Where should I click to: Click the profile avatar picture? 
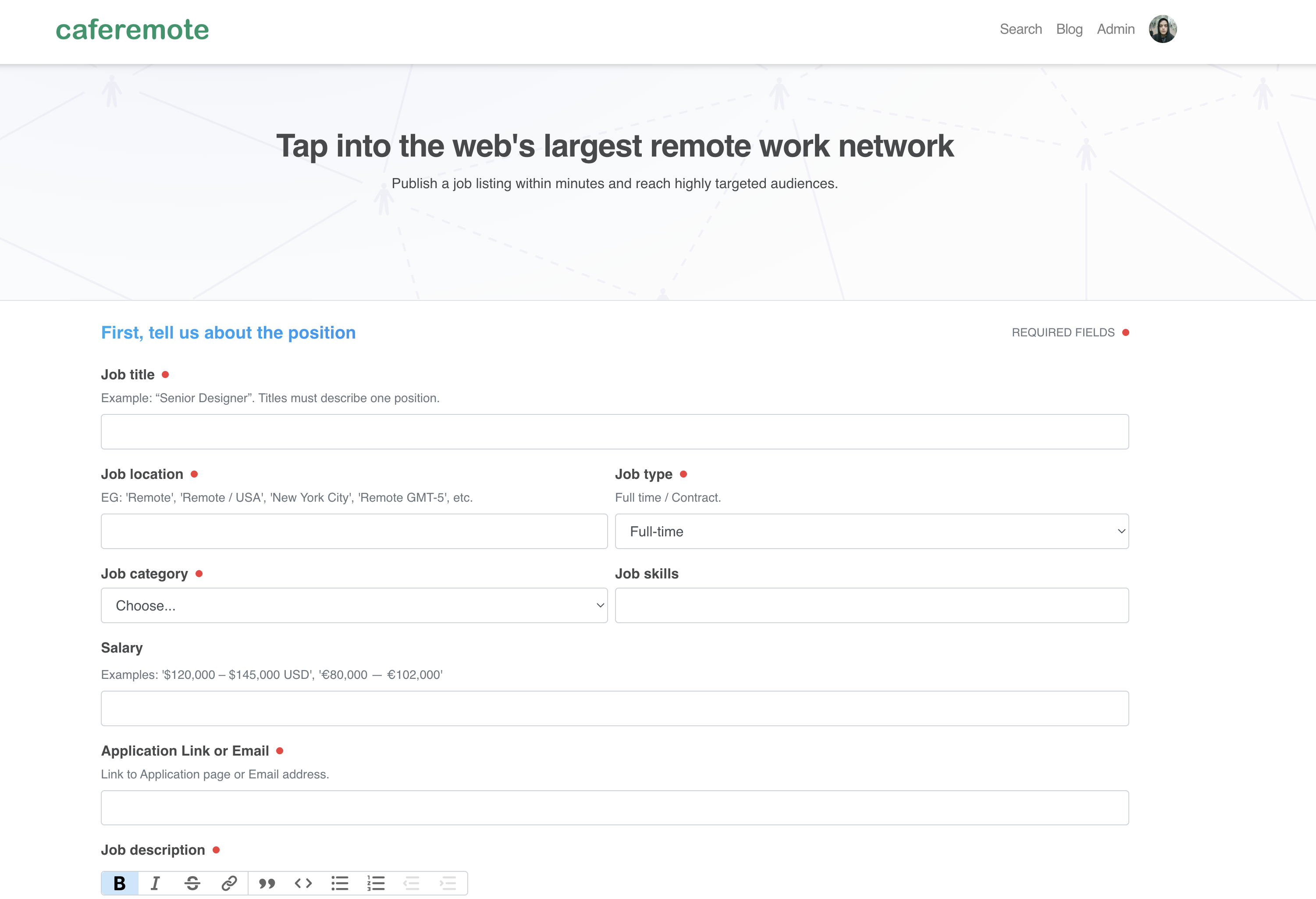[1164, 29]
